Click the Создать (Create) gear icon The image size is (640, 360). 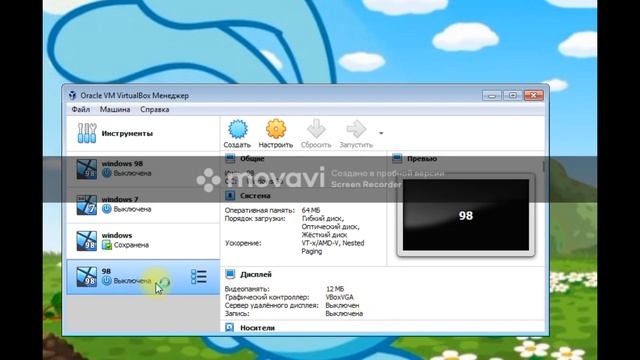[238, 129]
